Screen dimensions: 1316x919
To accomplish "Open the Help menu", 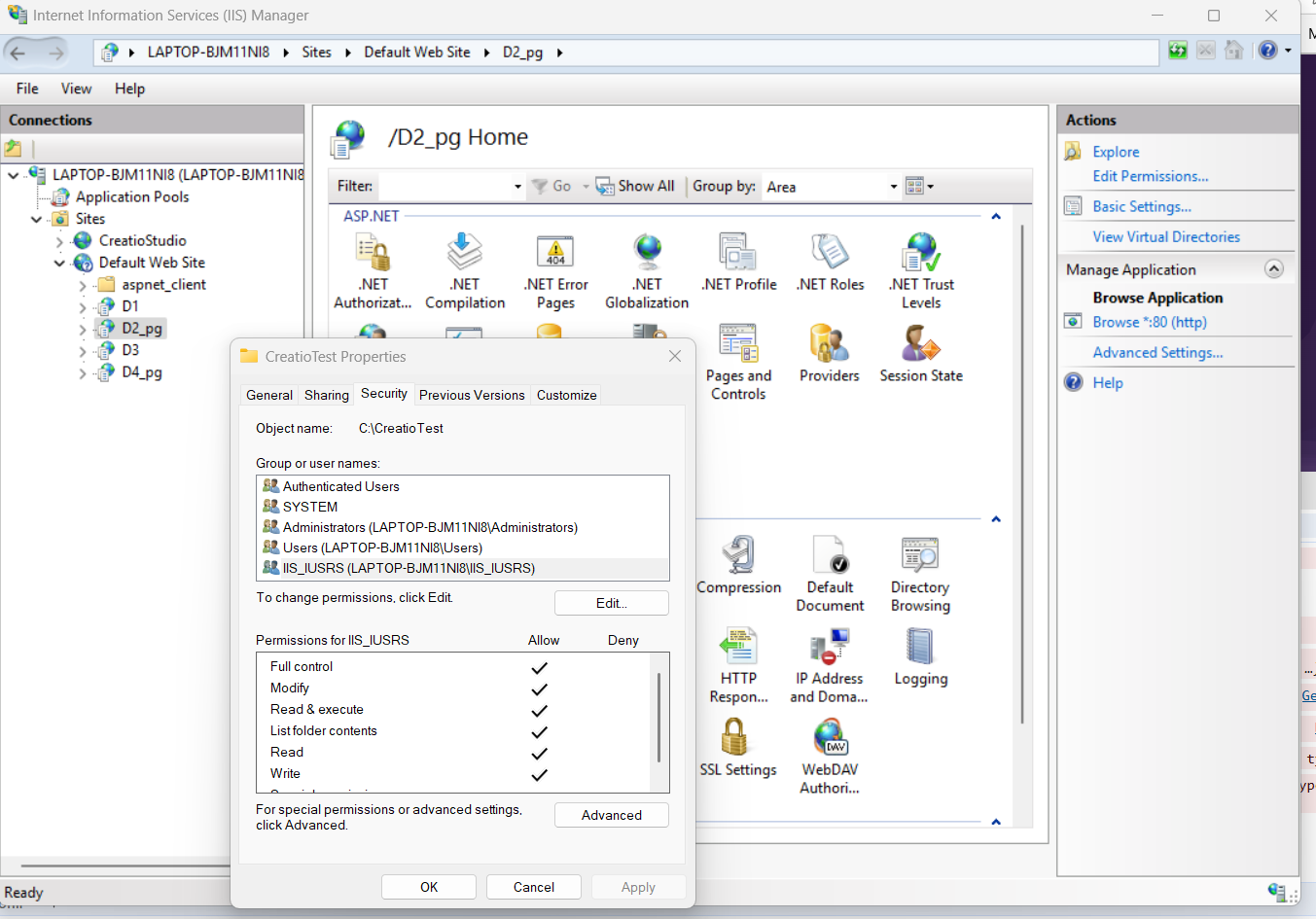I will pos(129,88).
